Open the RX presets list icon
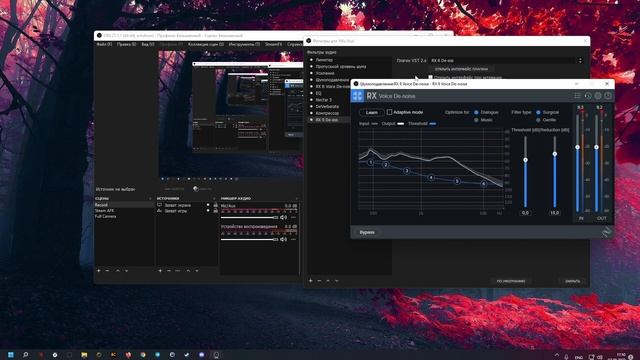 [578, 96]
